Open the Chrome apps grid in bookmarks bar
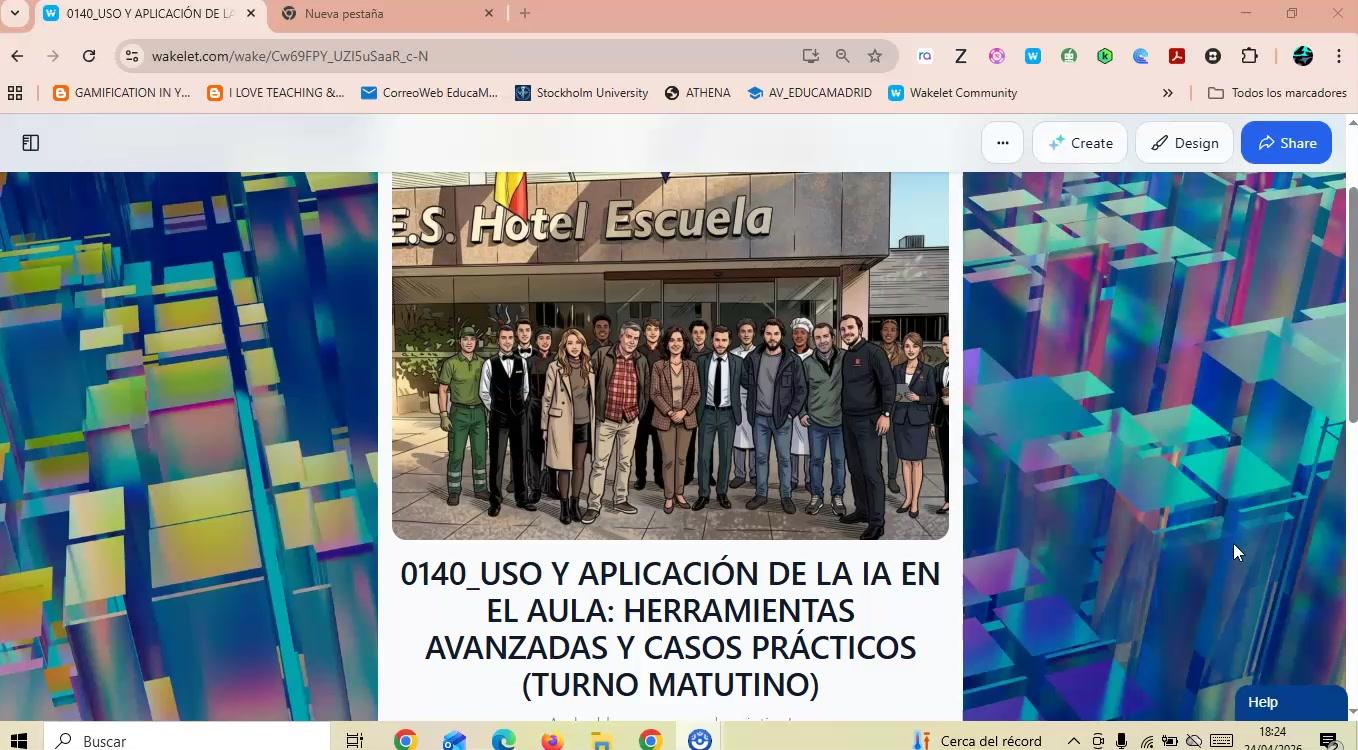1358x750 pixels. click(15, 93)
